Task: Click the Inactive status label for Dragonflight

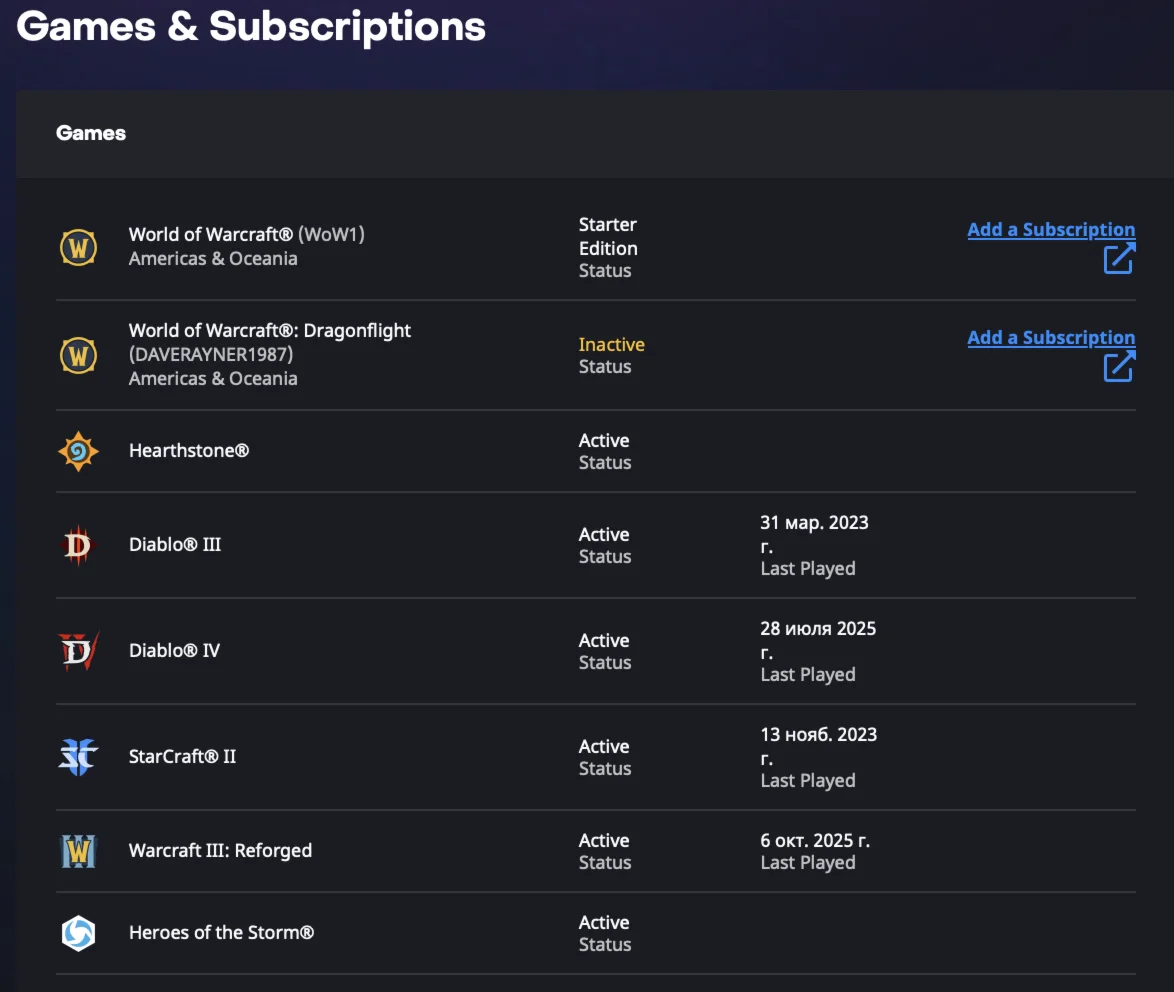Action: (x=611, y=345)
